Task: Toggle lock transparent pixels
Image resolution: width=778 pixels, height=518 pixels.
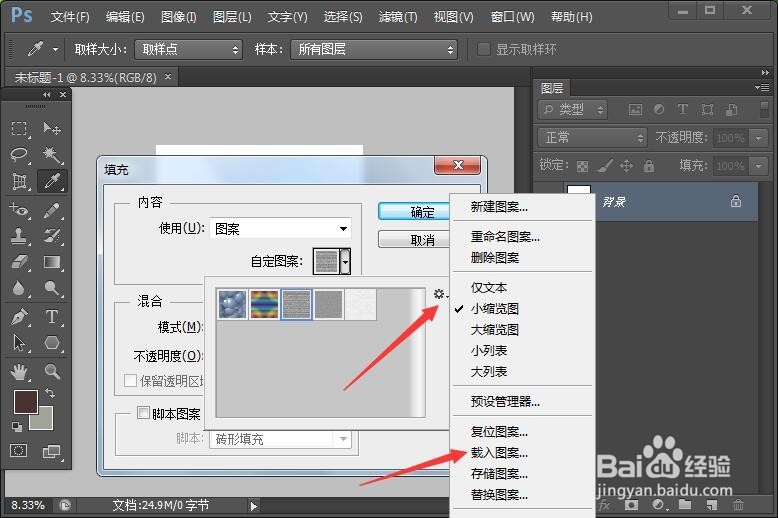Action: point(583,166)
